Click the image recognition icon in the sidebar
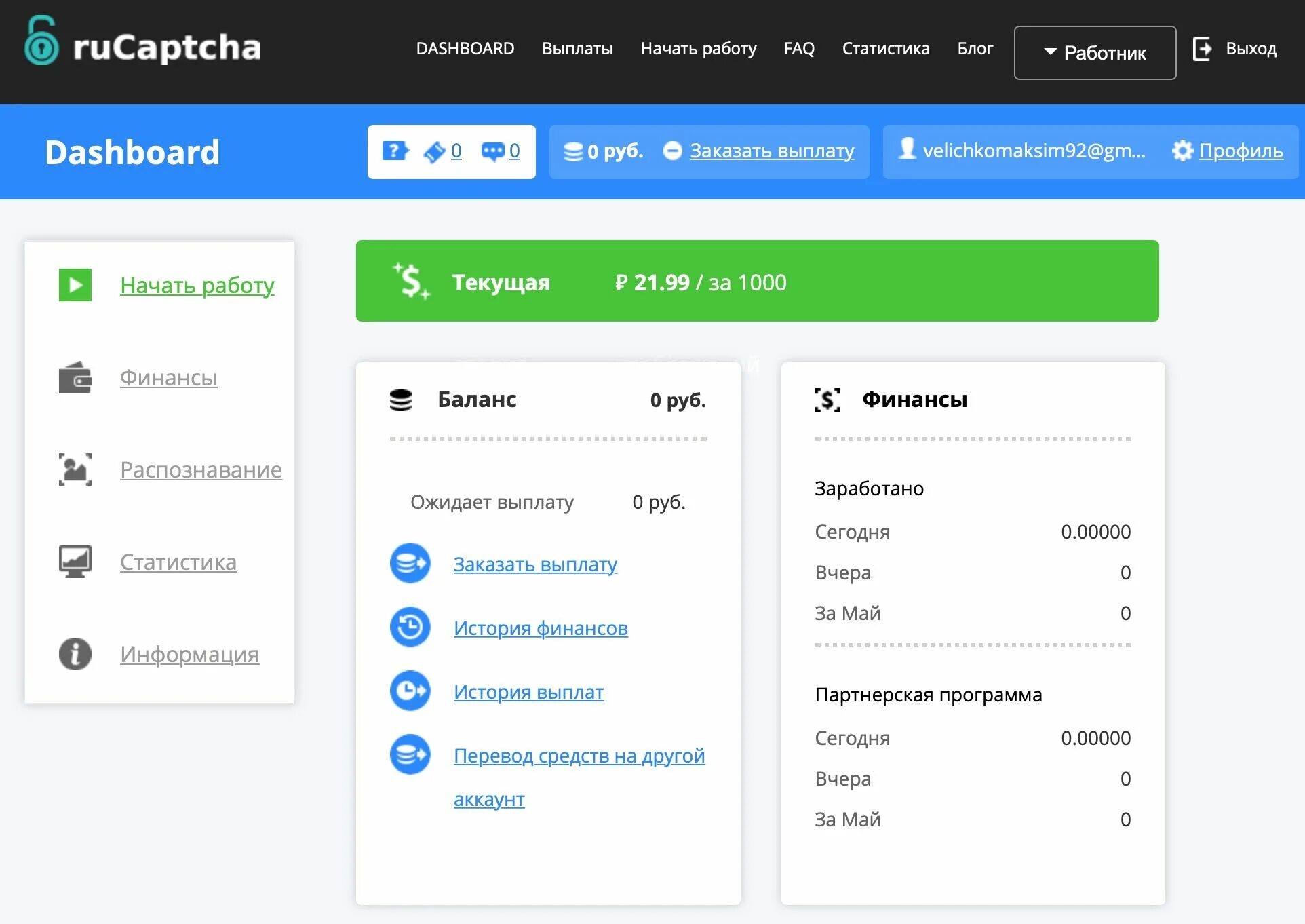This screenshot has height=924, width=1305. click(x=75, y=469)
